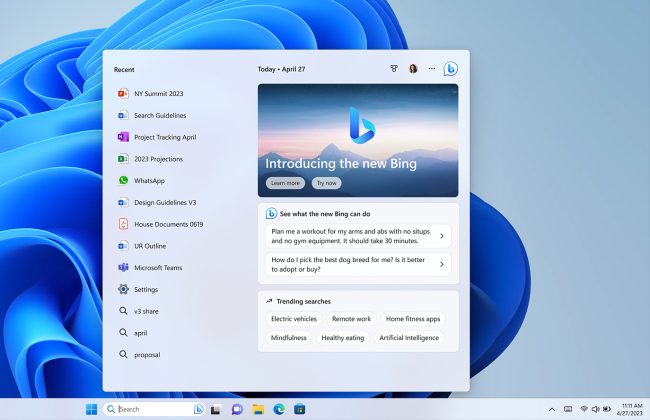The width and height of the screenshot is (650, 420).
Task: Open Task View from the taskbar
Action: (x=216, y=410)
